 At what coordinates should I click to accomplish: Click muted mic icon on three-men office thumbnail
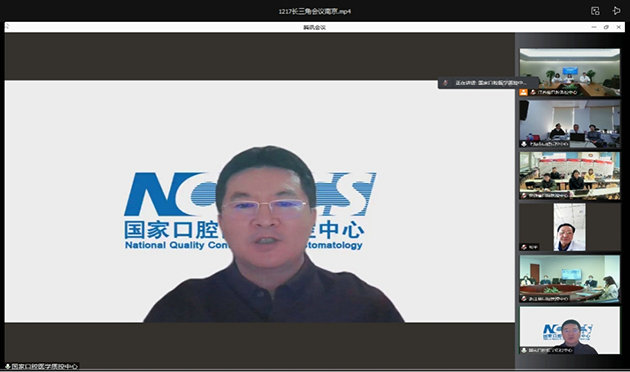pos(524,143)
